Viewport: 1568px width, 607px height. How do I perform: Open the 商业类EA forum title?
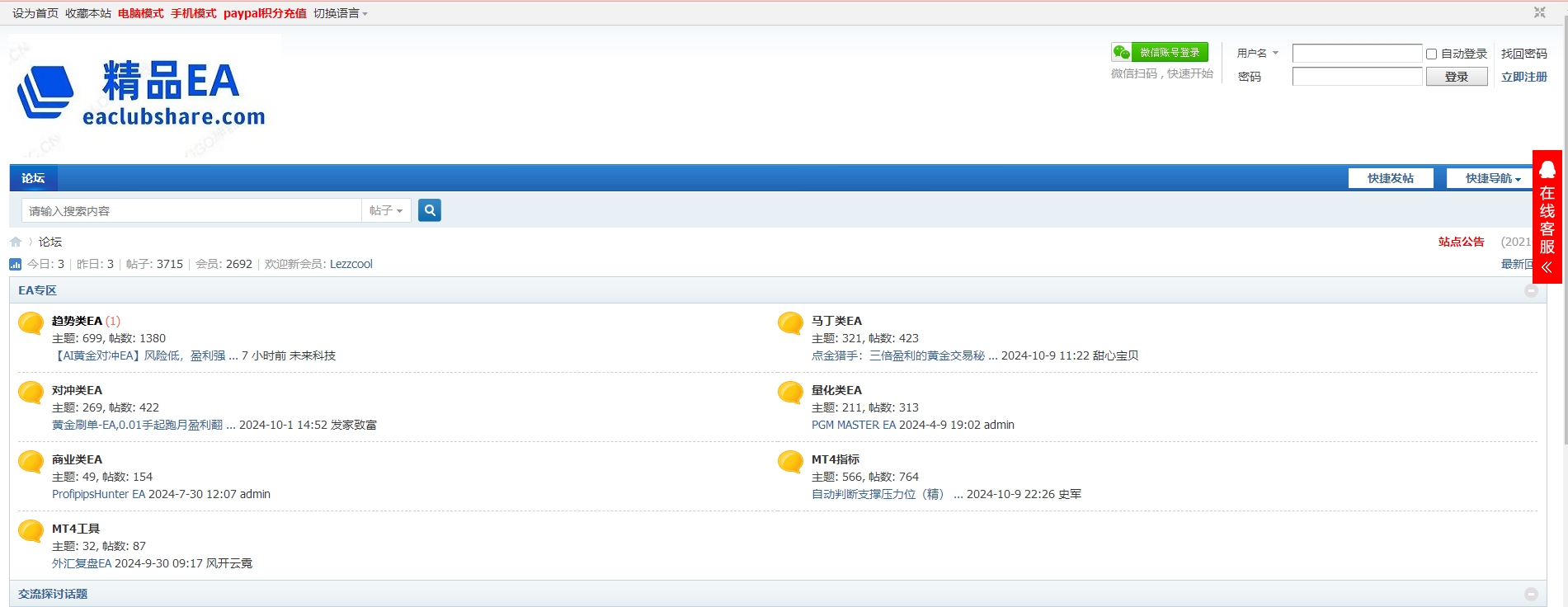[x=78, y=459]
